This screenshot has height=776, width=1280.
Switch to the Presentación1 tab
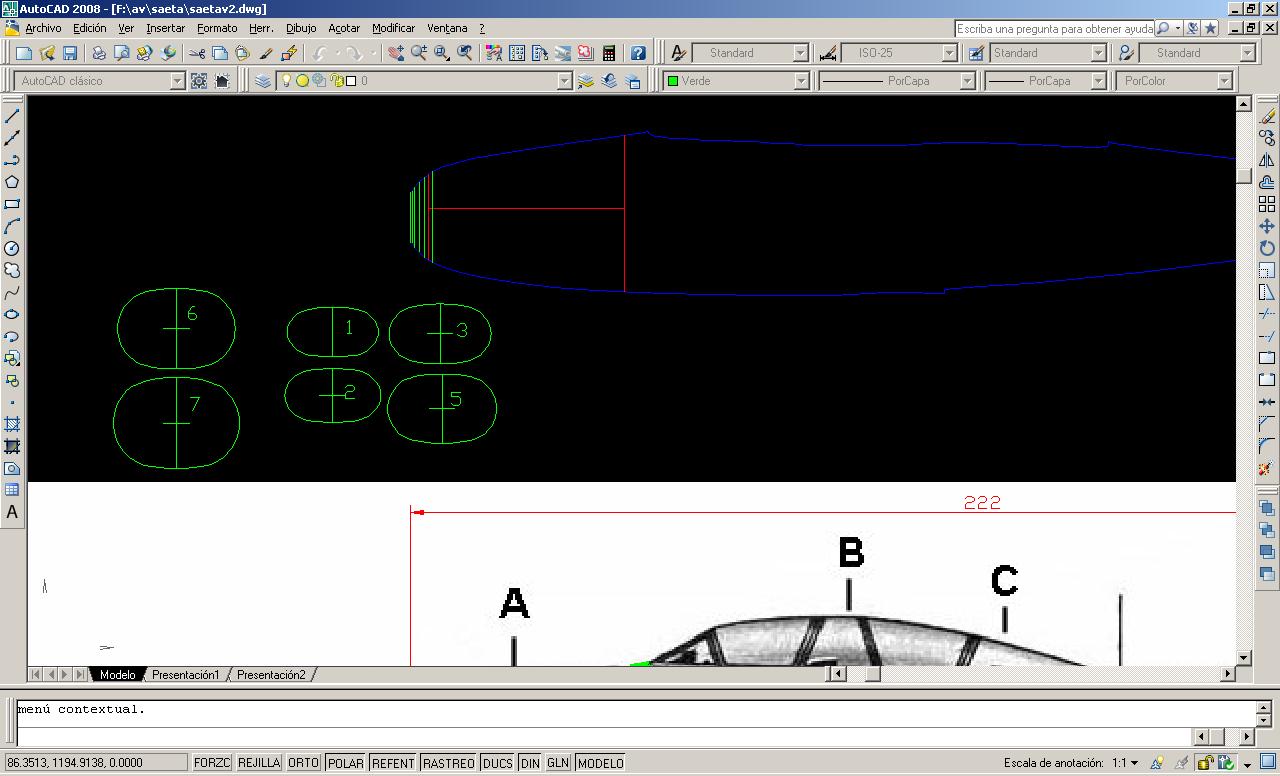[x=185, y=675]
